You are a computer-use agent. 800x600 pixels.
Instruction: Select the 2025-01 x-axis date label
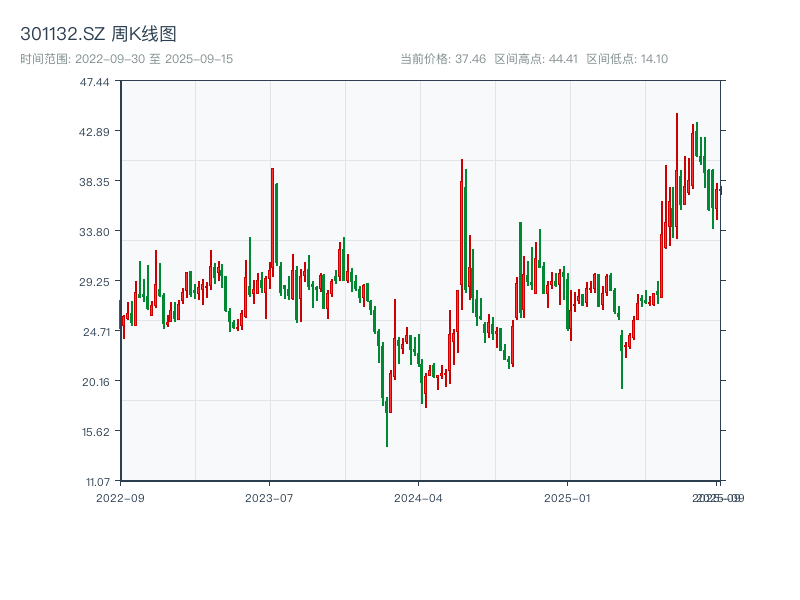point(568,497)
